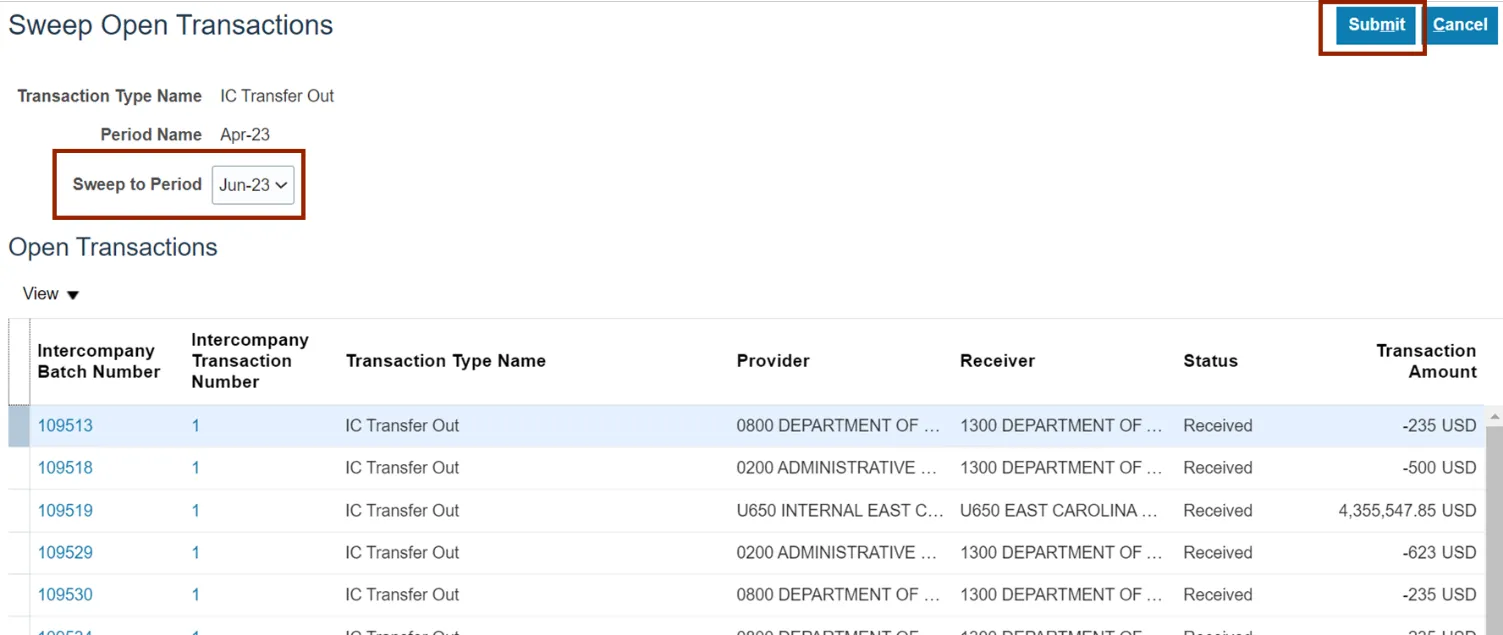Viewport: 1503px width, 635px height.
Task: Click the Cancel button
Action: click(x=1459, y=25)
